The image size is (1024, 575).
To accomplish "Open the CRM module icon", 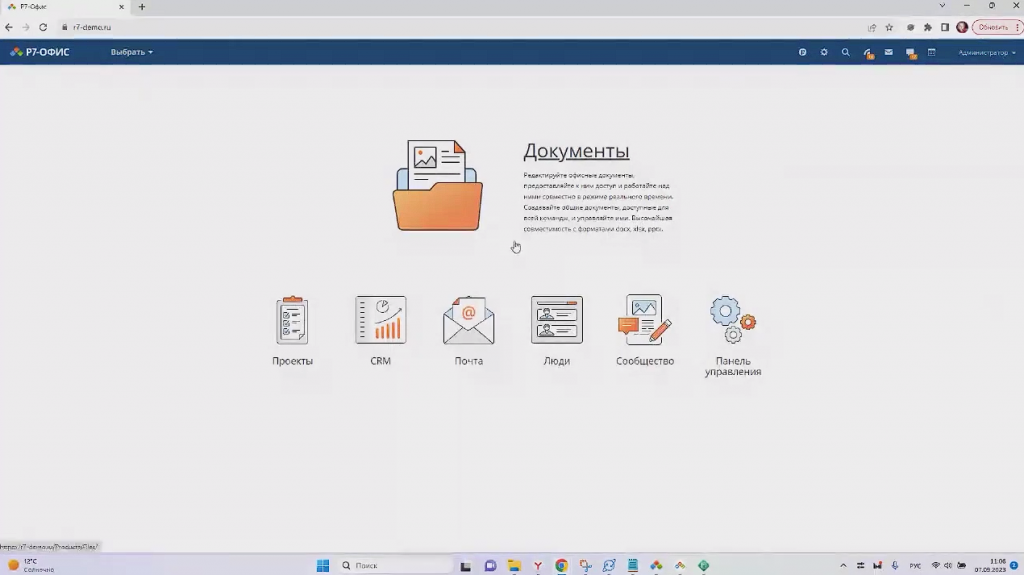I will point(381,320).
